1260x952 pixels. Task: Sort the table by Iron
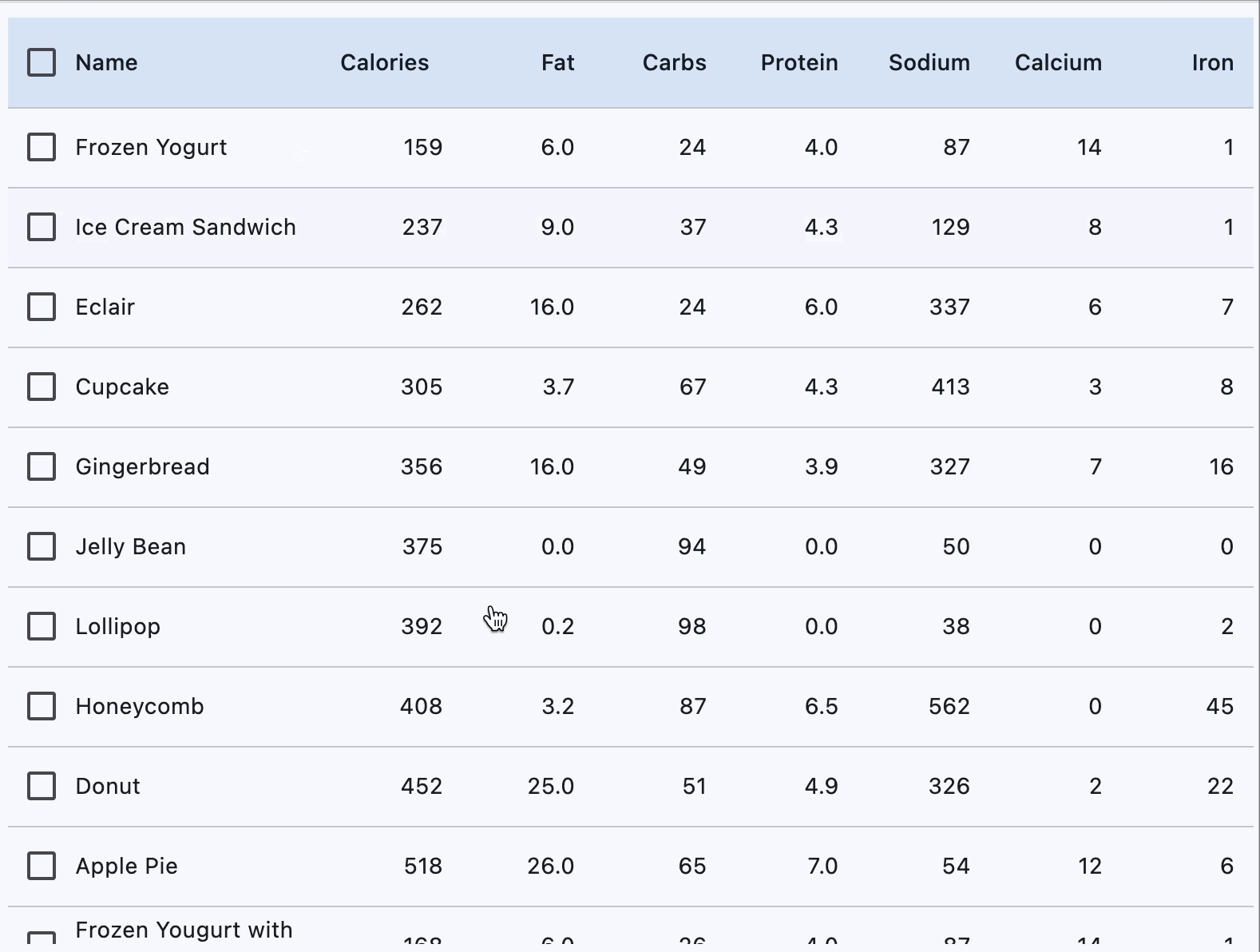1213,62
